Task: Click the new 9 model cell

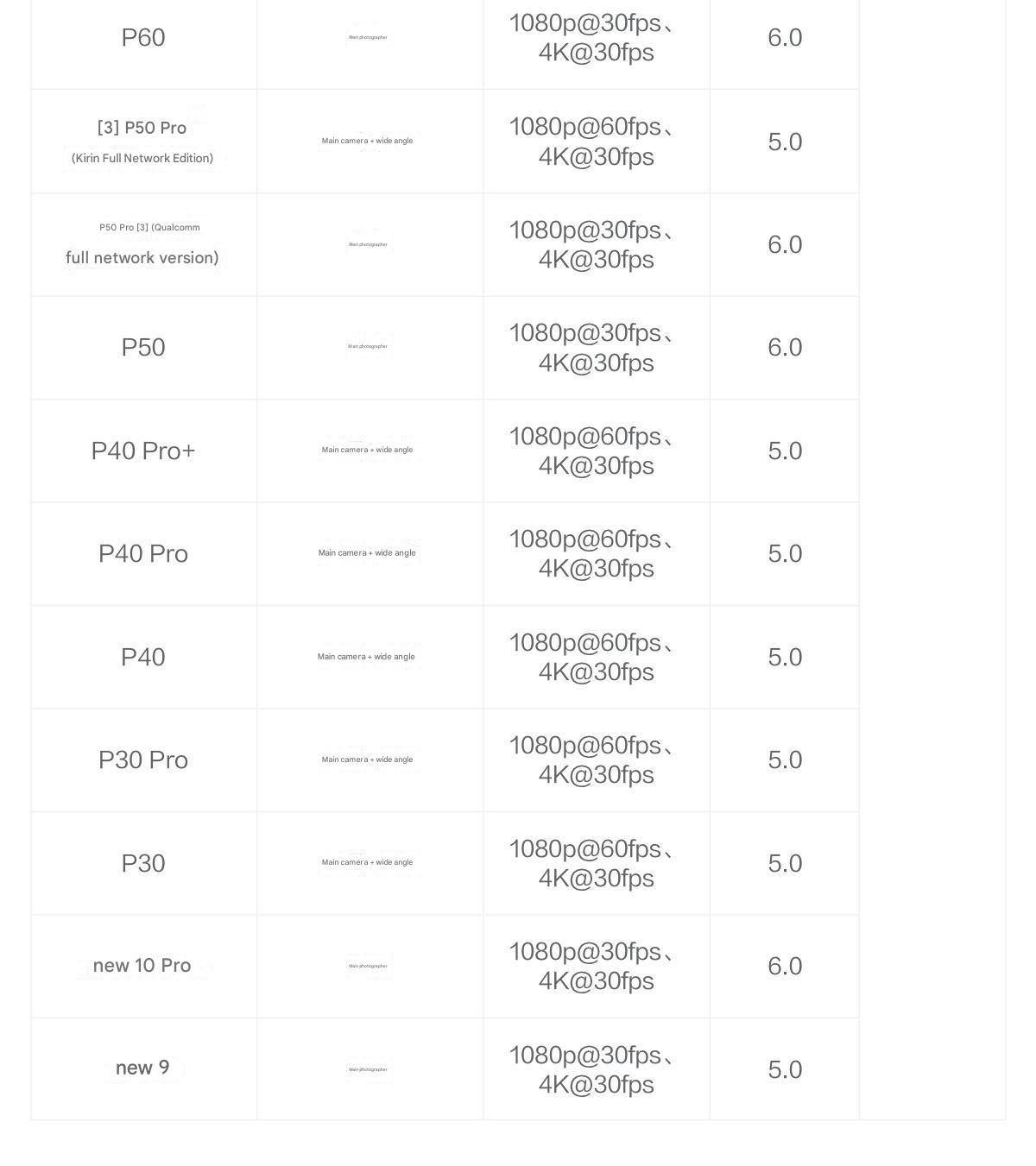Action: coord(143,1068)
